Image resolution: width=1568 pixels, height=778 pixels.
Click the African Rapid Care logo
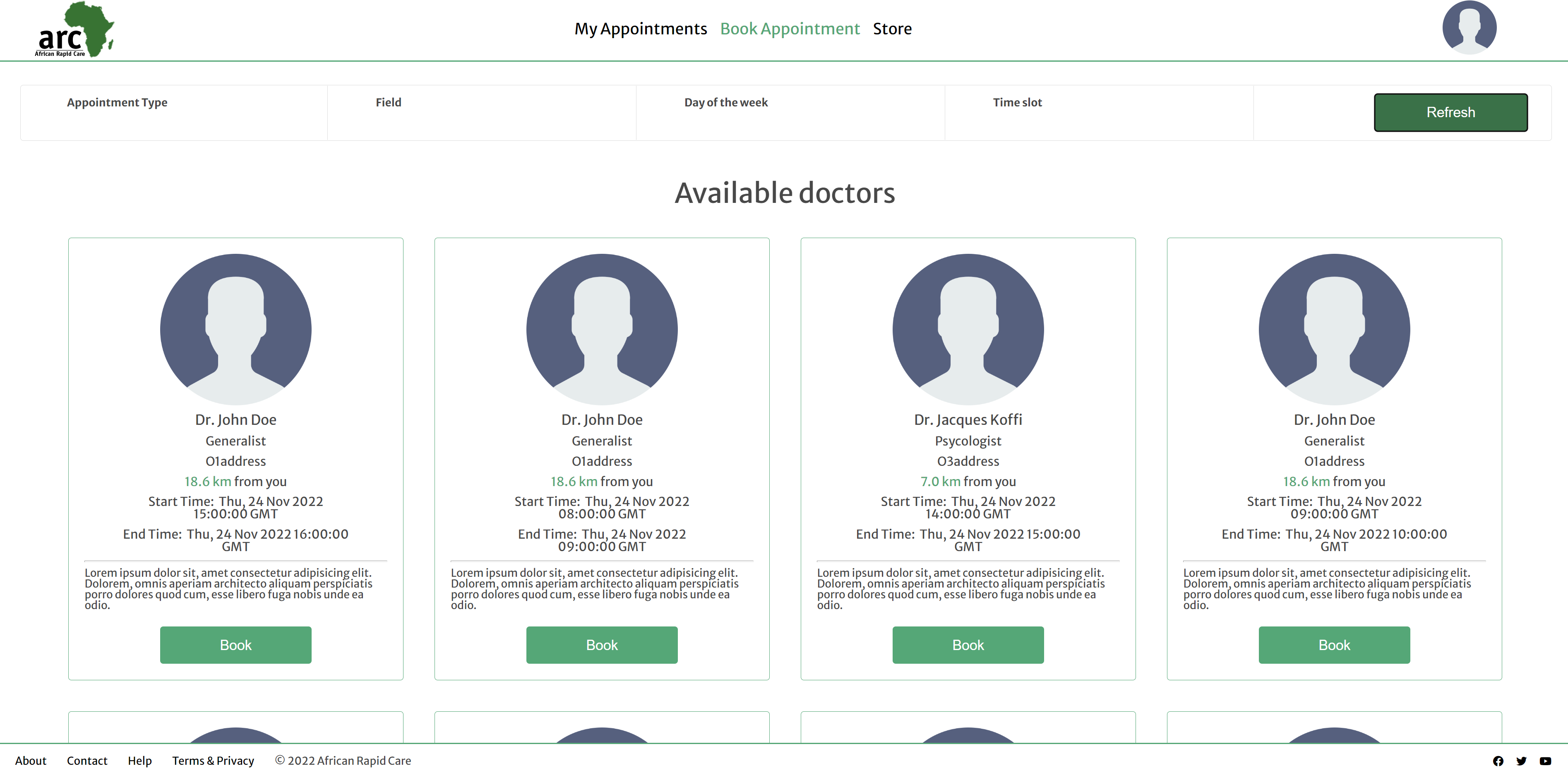pos(74,29)
